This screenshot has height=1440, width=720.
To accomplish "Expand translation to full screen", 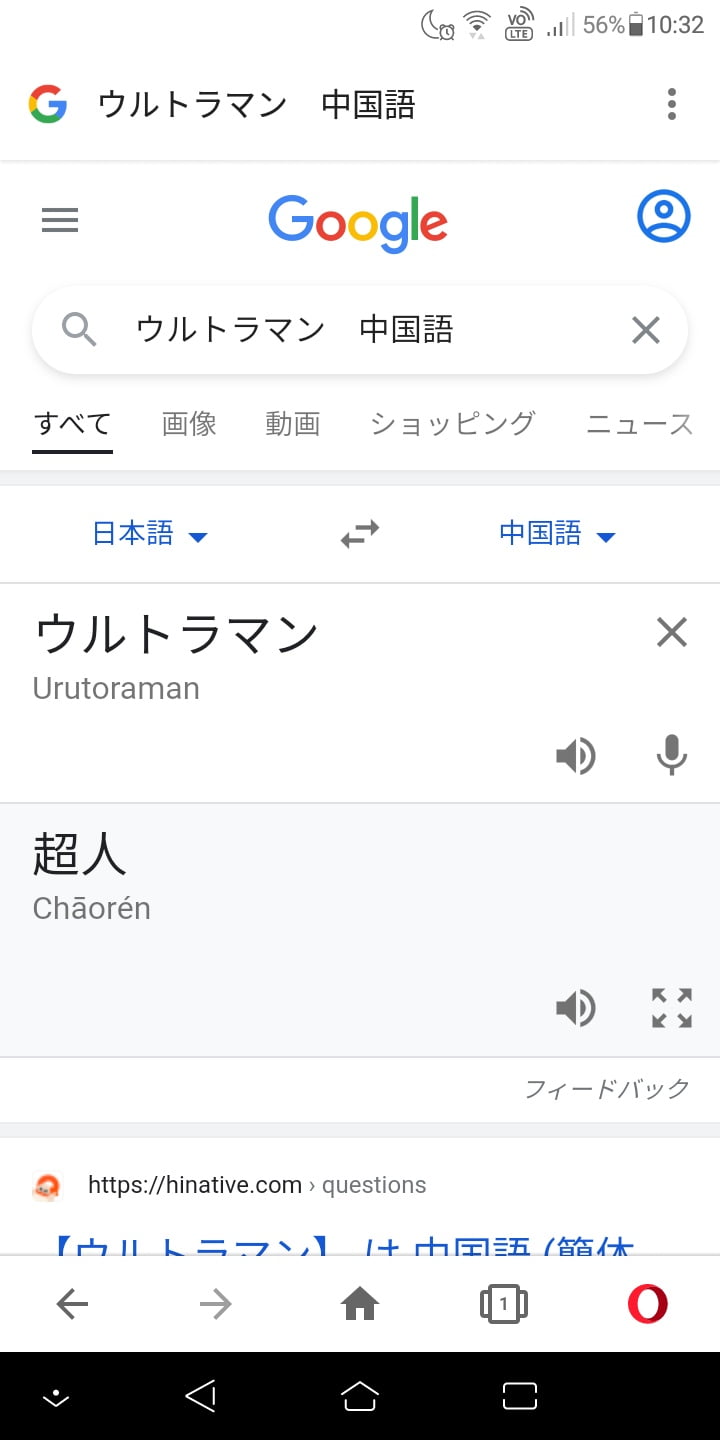I will 671,1008.
